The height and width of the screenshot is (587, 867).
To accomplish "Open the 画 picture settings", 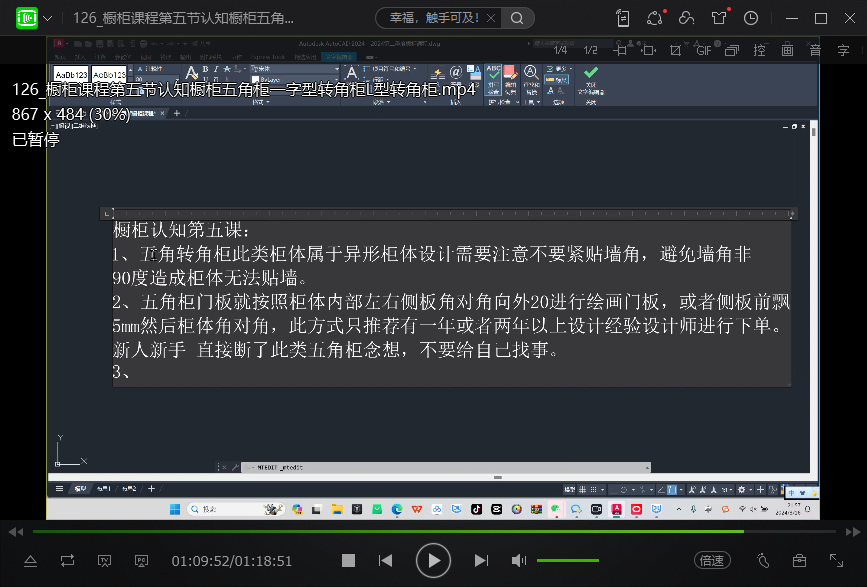I will (x=787, y=50).
